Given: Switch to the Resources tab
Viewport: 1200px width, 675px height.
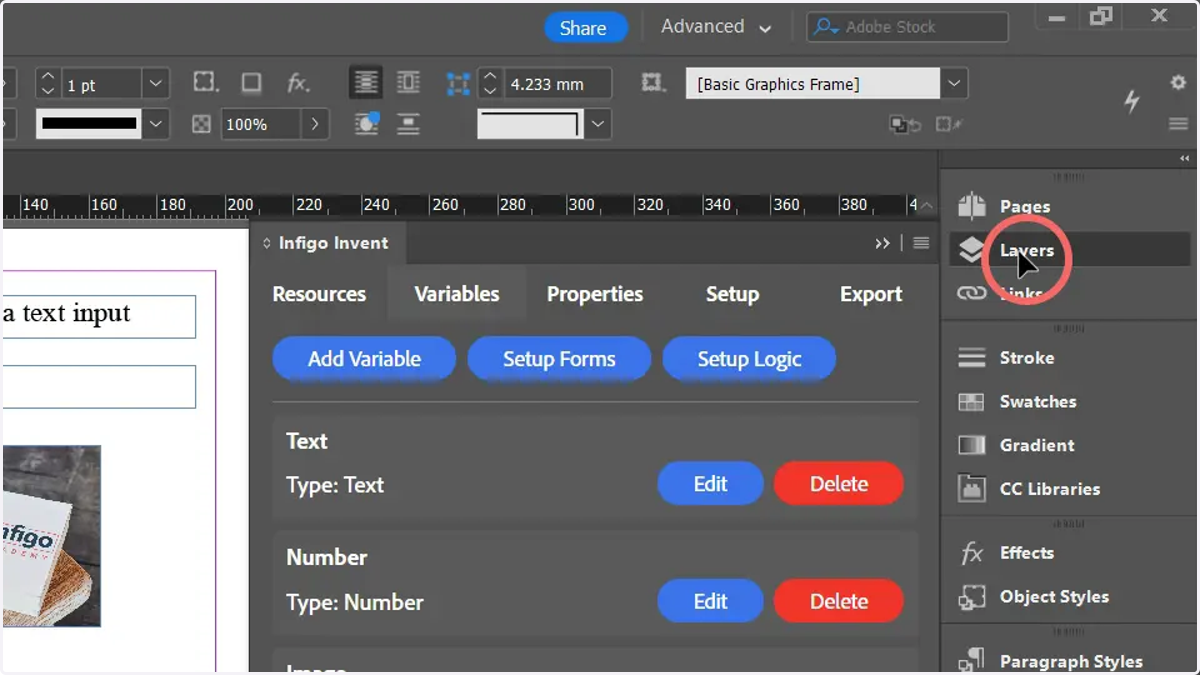Looking at the screenshot, I should [319, 294].
